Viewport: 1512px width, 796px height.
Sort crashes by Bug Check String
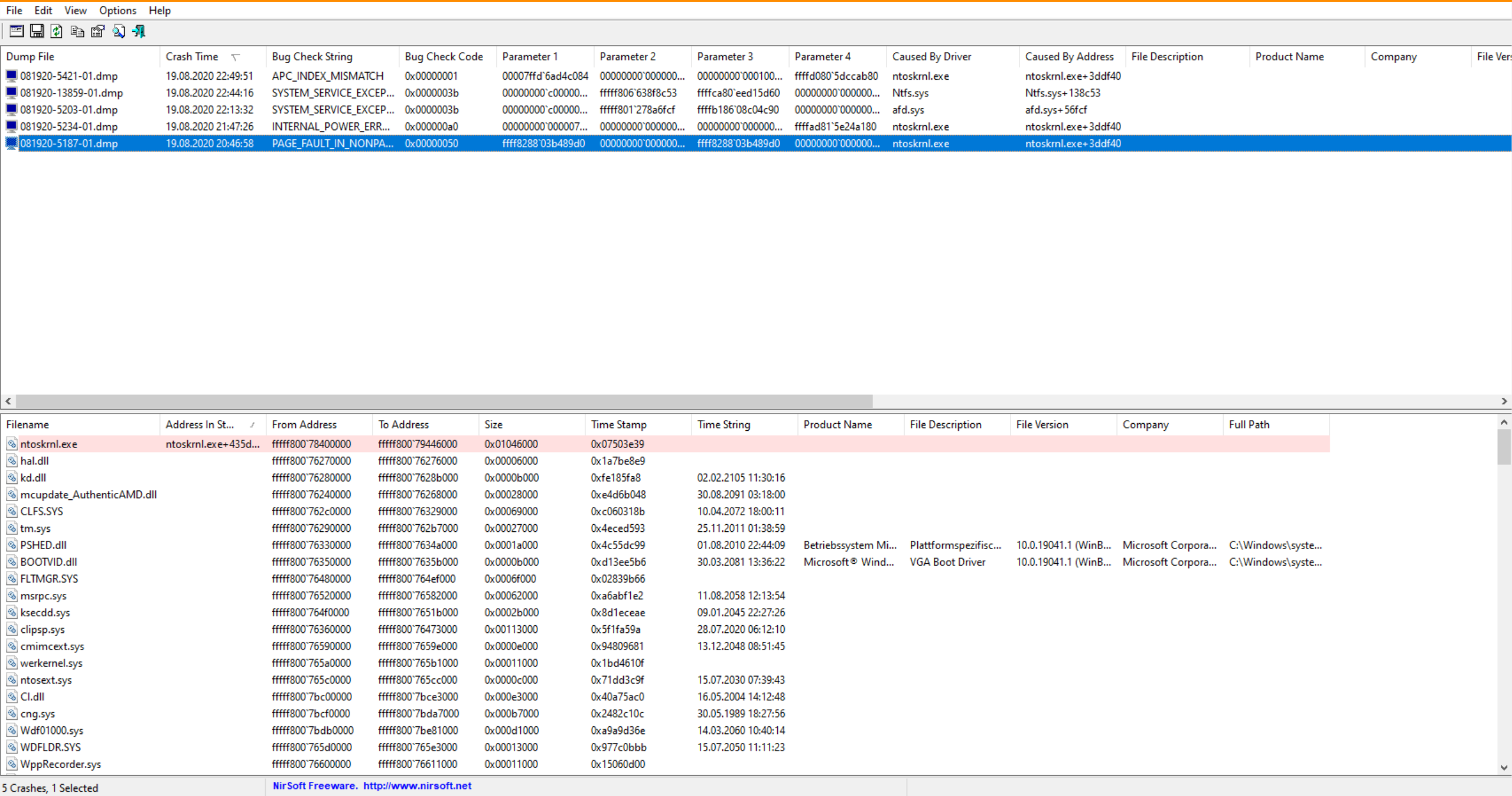pyautogui.click(x=312, y=57)
